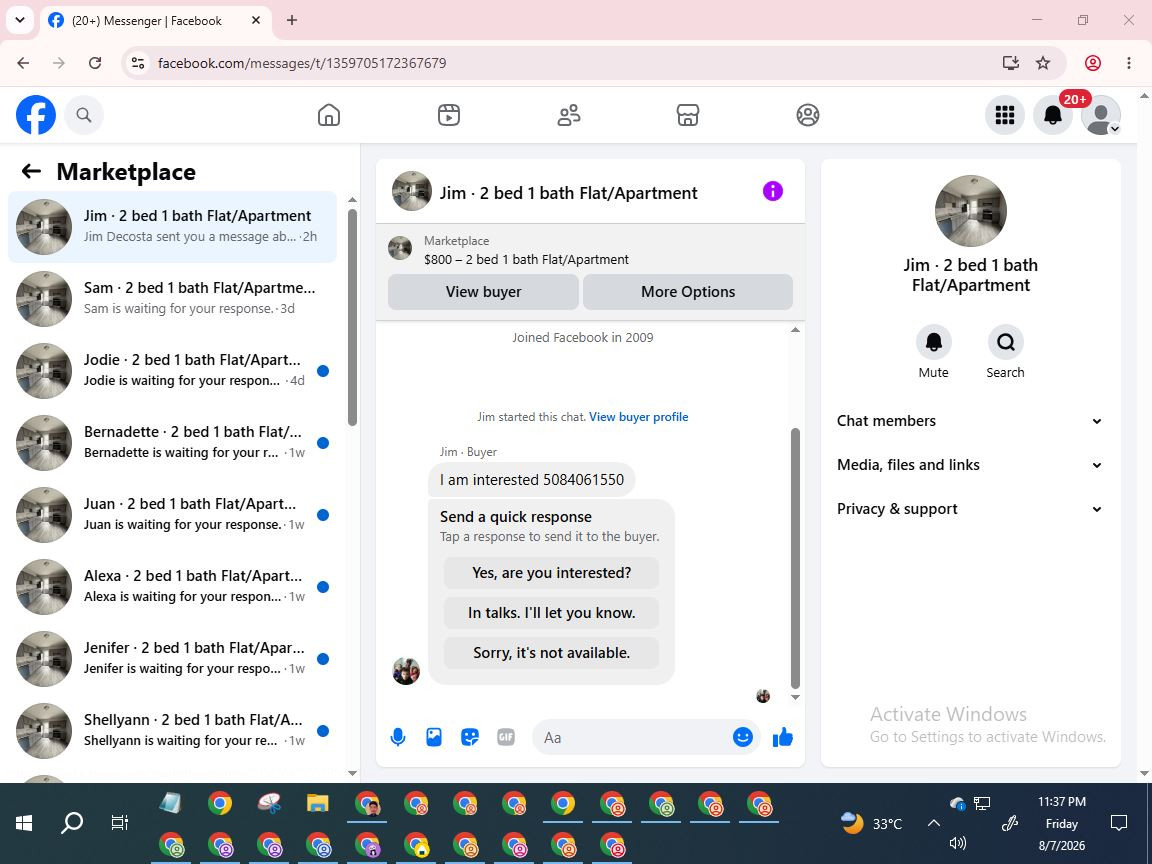This screenshot has height=864, width=1152.
Task: Send a thumbs-up like
Action: [782, 737]
